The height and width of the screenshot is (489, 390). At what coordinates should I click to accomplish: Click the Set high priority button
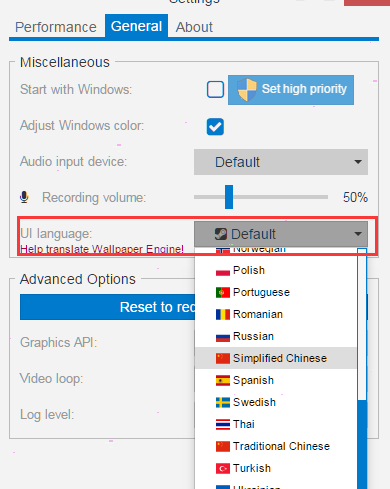[291, 90]
